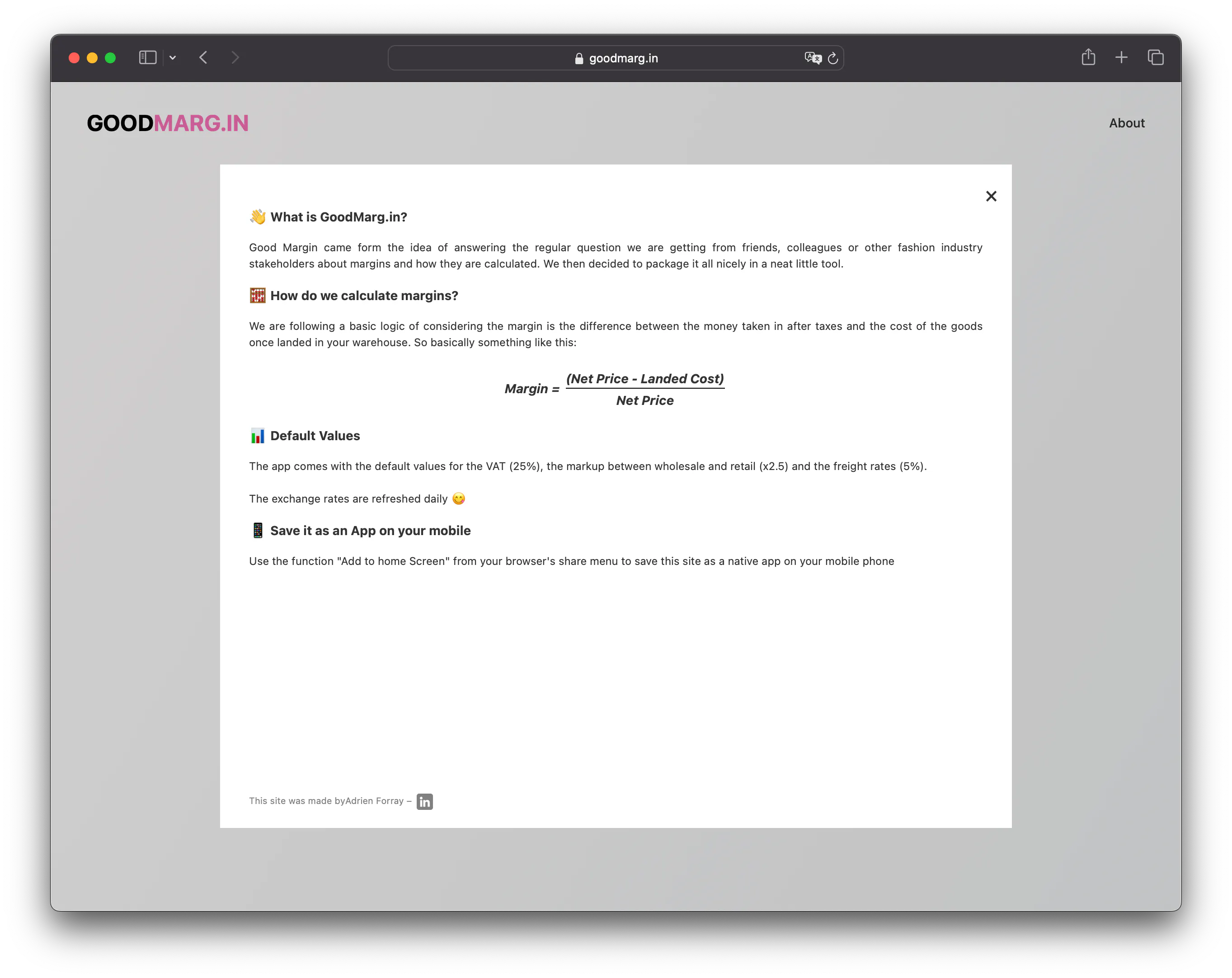The width and height of the screenshot is (1232, 978).
Task: Open the page translation icon
Action: tap(813, 58)
